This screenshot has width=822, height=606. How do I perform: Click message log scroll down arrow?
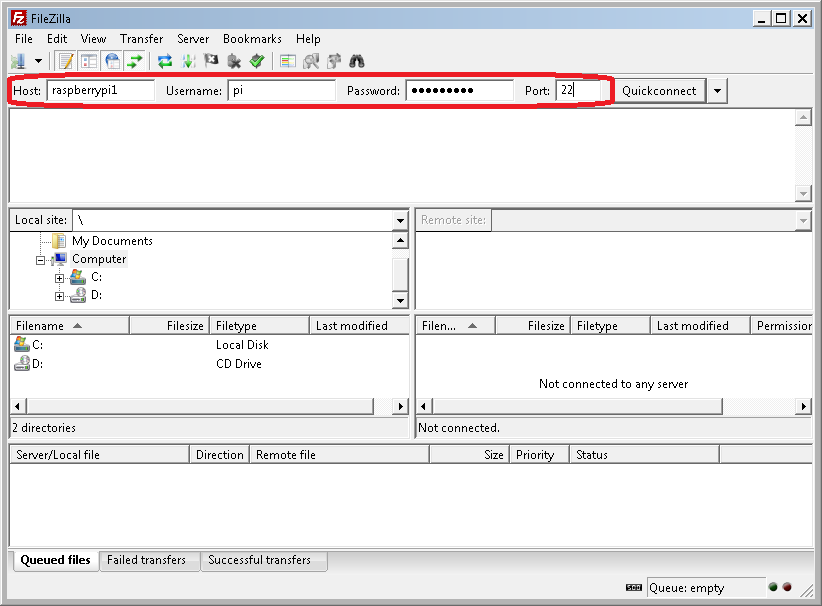803,193
